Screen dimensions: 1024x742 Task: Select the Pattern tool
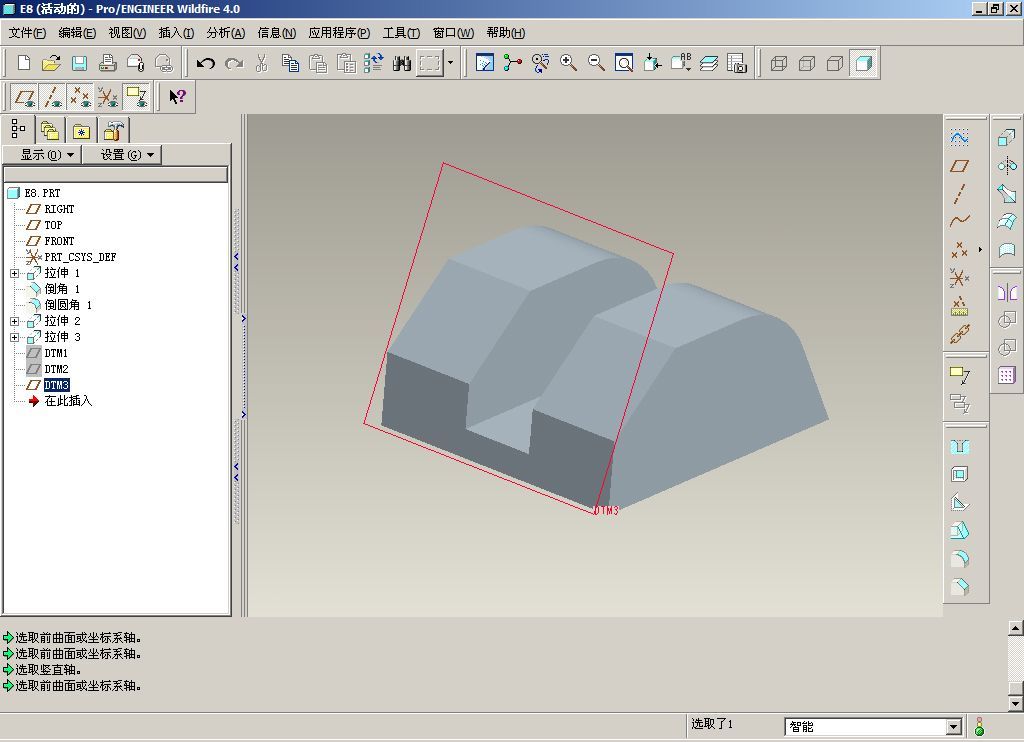(1006, 376)
